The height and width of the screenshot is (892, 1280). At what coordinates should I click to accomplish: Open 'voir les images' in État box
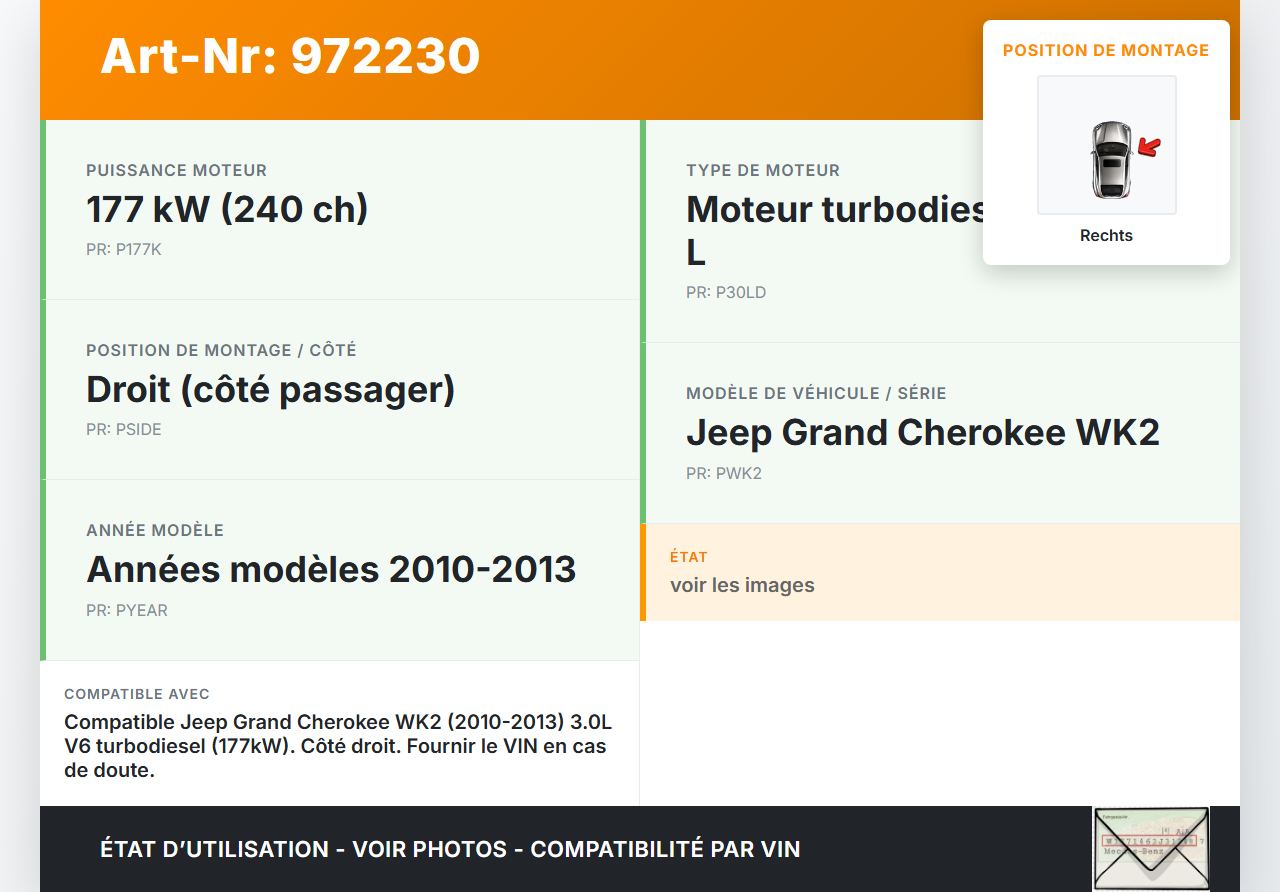[x=742, y=585]
